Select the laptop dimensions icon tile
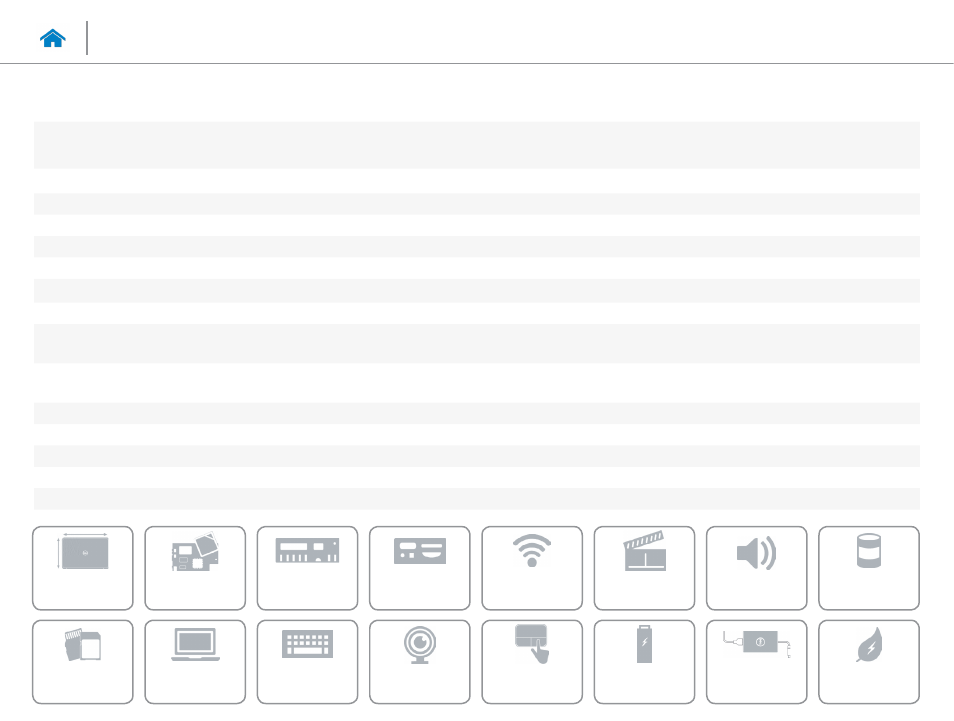 click(83, 568)
